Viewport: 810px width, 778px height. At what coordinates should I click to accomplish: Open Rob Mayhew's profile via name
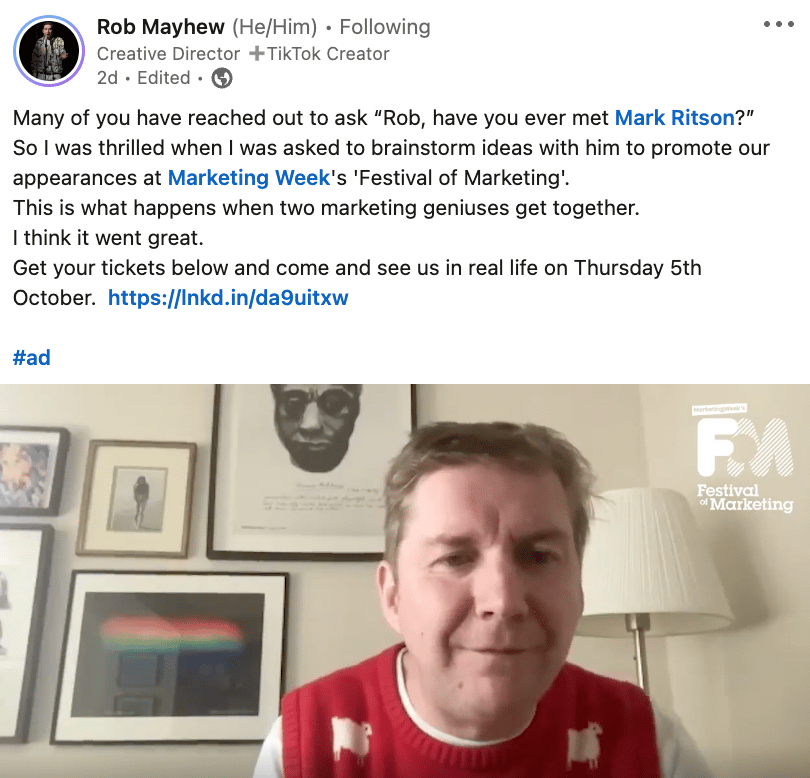pyautogui.click(x=161, y=27)
